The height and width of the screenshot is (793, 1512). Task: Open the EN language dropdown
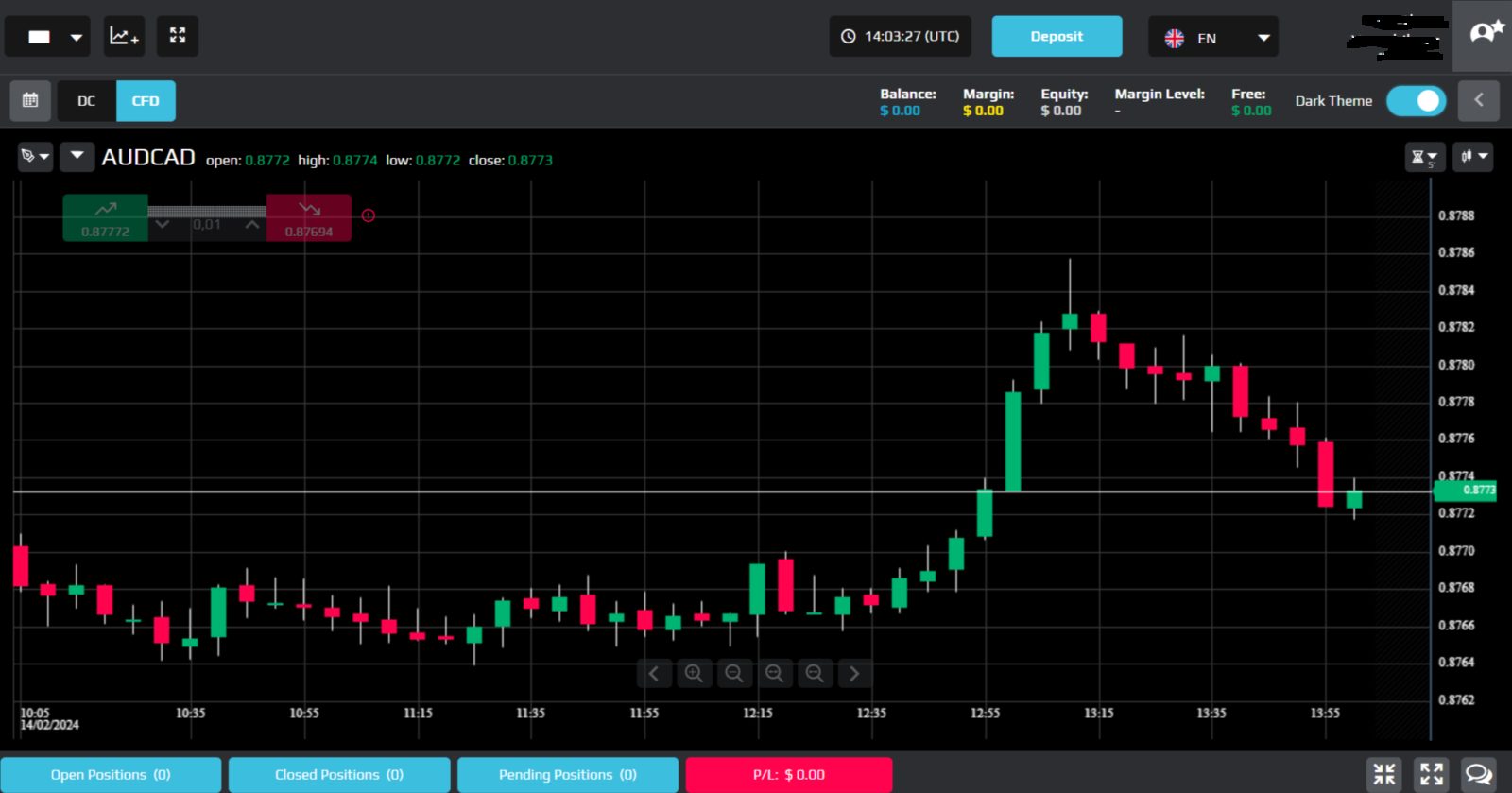pos(1213,37)
